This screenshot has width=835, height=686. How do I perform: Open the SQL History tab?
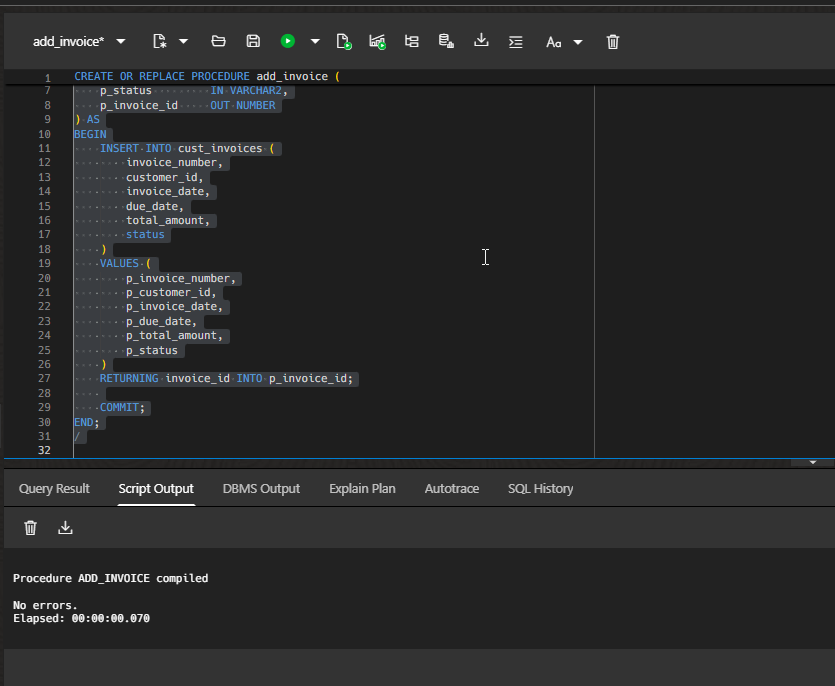(539, 489)
